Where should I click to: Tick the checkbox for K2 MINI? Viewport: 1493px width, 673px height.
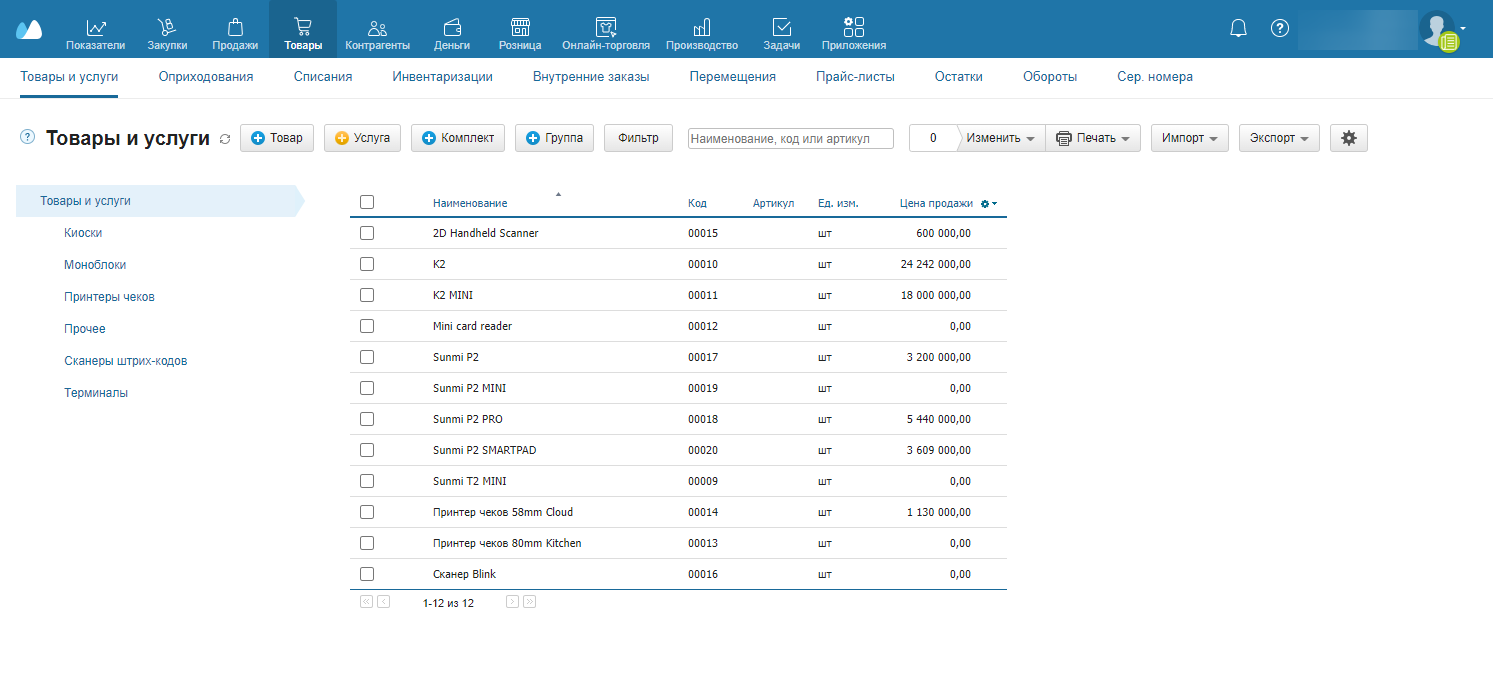367,295
